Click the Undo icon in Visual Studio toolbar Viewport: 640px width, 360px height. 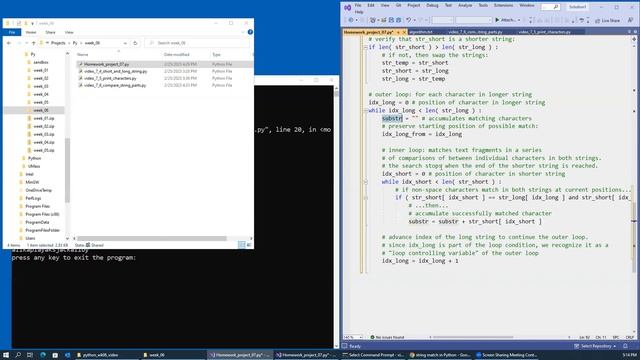click(408, 20)
